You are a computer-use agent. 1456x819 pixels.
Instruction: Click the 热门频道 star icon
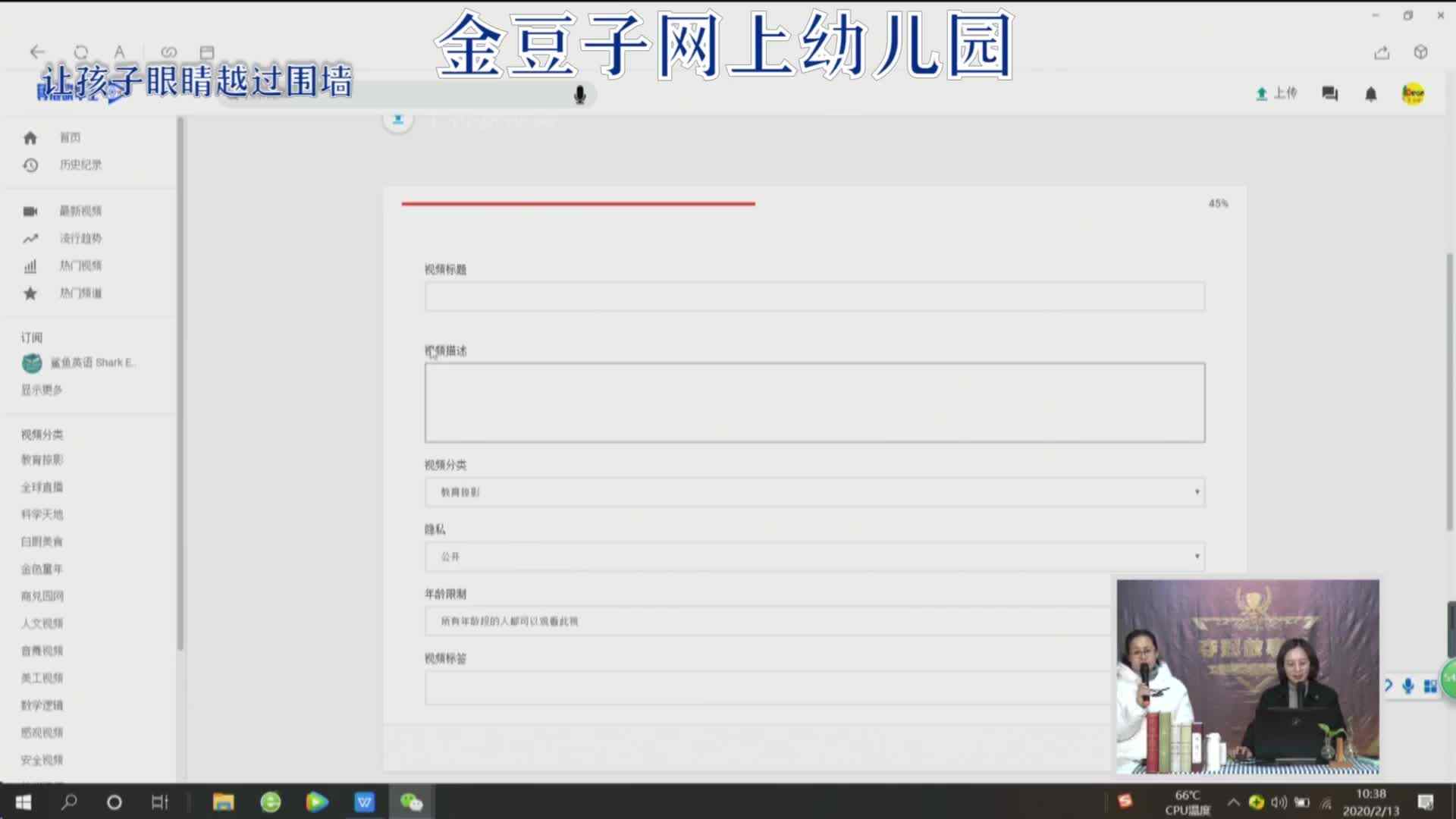(30, 293)
